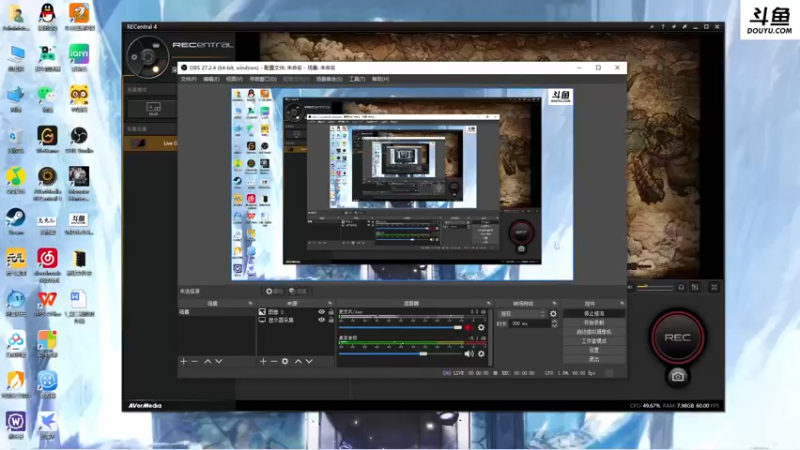Toggle the lock on the 图像 2 source
This screenshot has height=450, width=800.
coord(331,312)
